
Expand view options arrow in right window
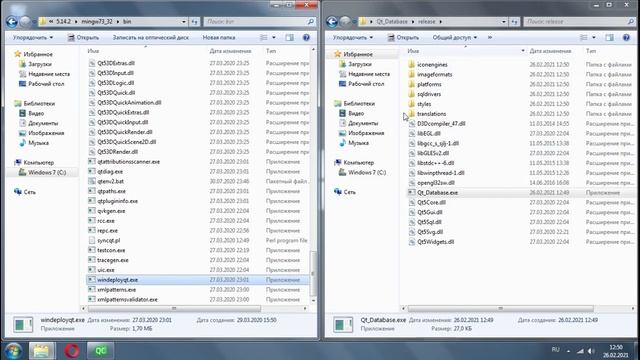click(593, 38)
